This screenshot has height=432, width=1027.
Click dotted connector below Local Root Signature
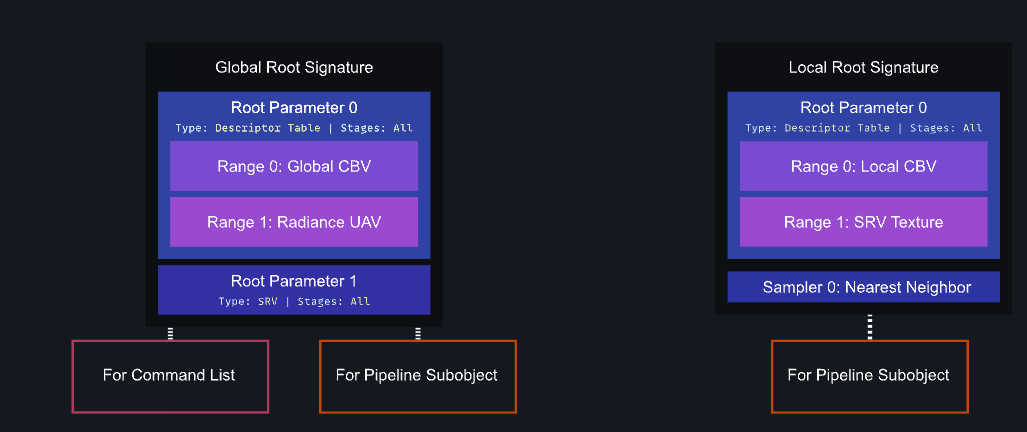[x=870, y=327]
